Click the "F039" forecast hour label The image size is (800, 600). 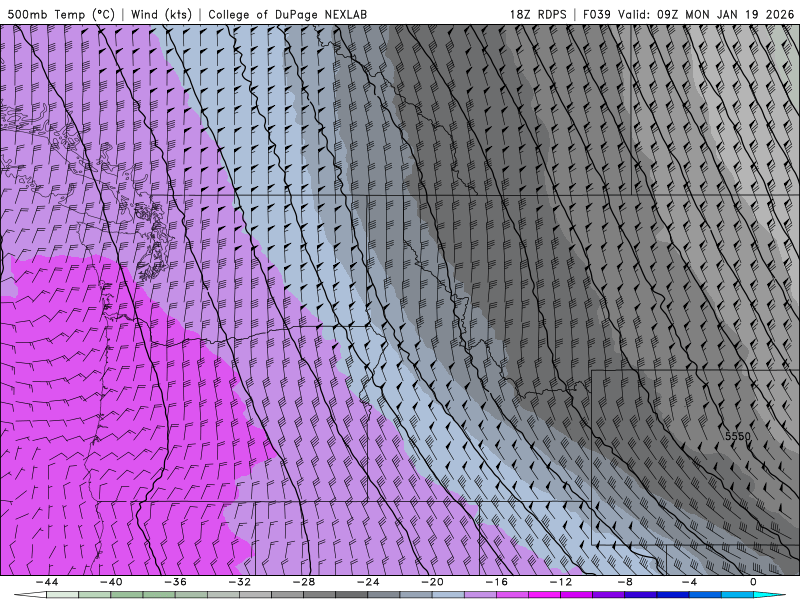click(x=596, y=14)
